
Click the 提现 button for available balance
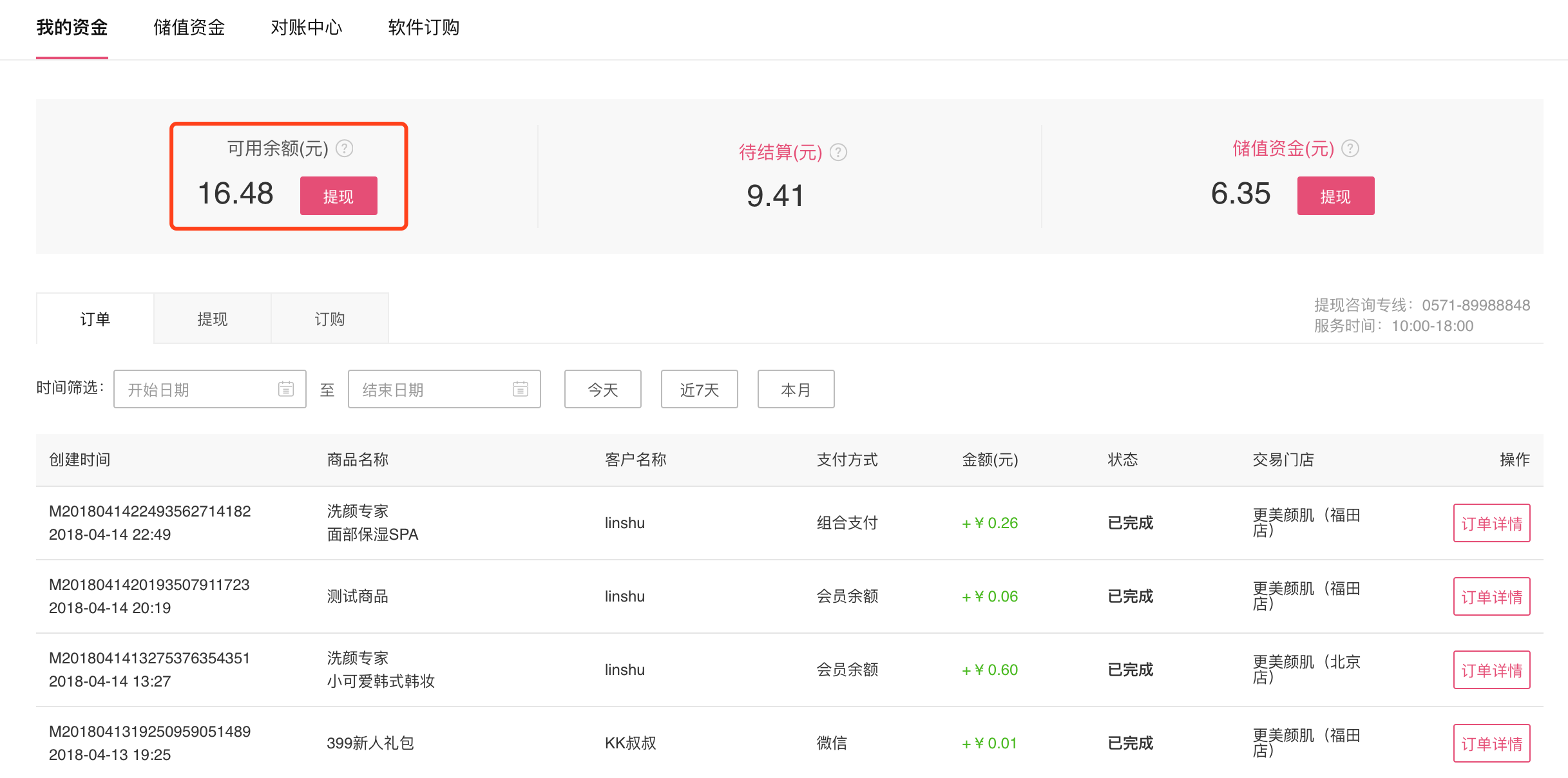(x=338, y=196)
